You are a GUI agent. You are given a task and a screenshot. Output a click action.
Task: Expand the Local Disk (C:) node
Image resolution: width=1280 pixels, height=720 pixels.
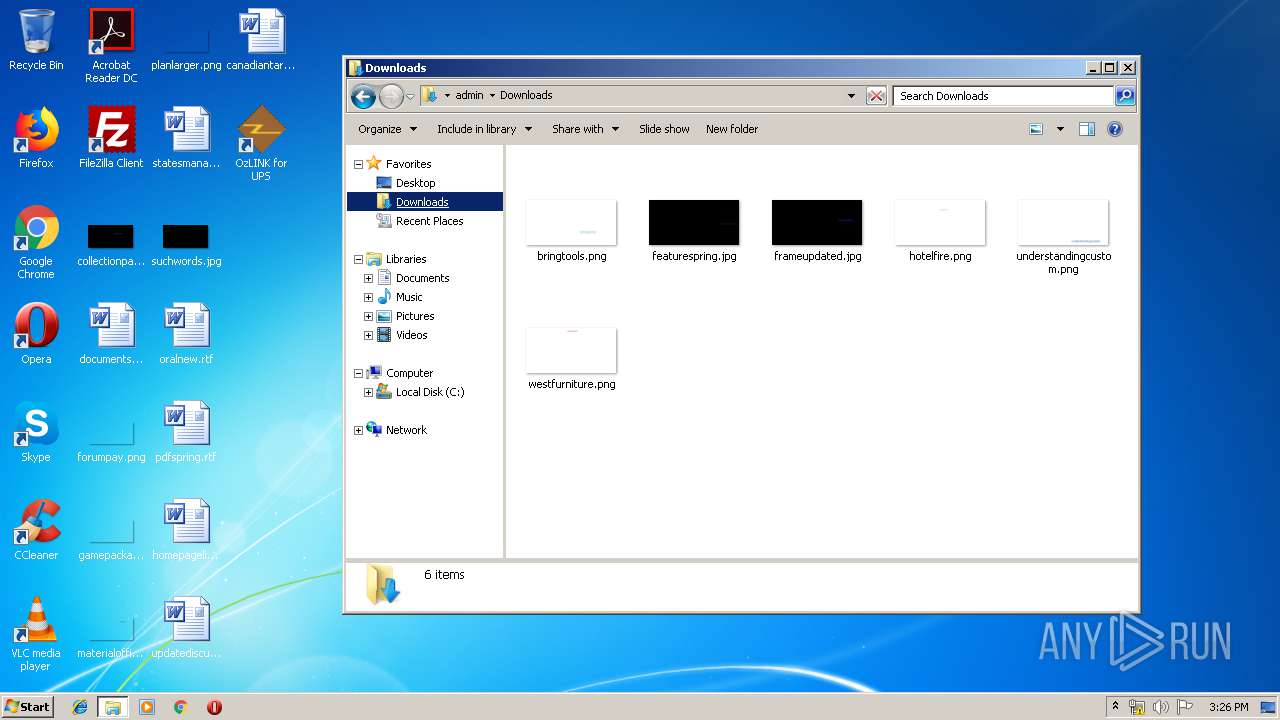368,392
